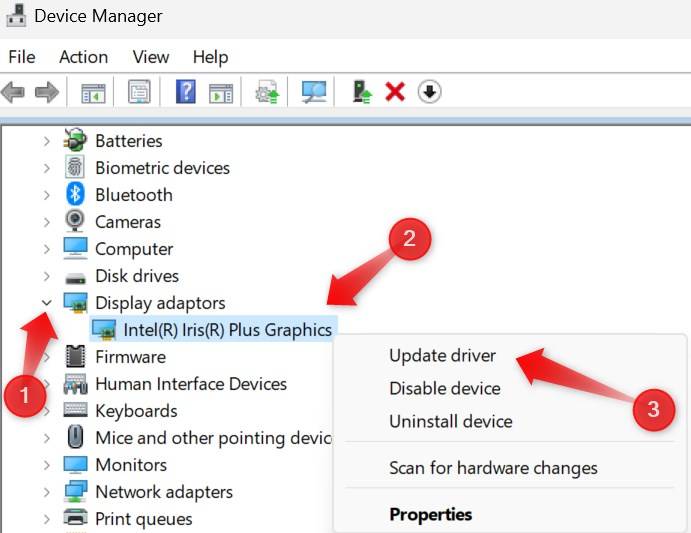Click the blue Help question mark icon

click(186, 92)
